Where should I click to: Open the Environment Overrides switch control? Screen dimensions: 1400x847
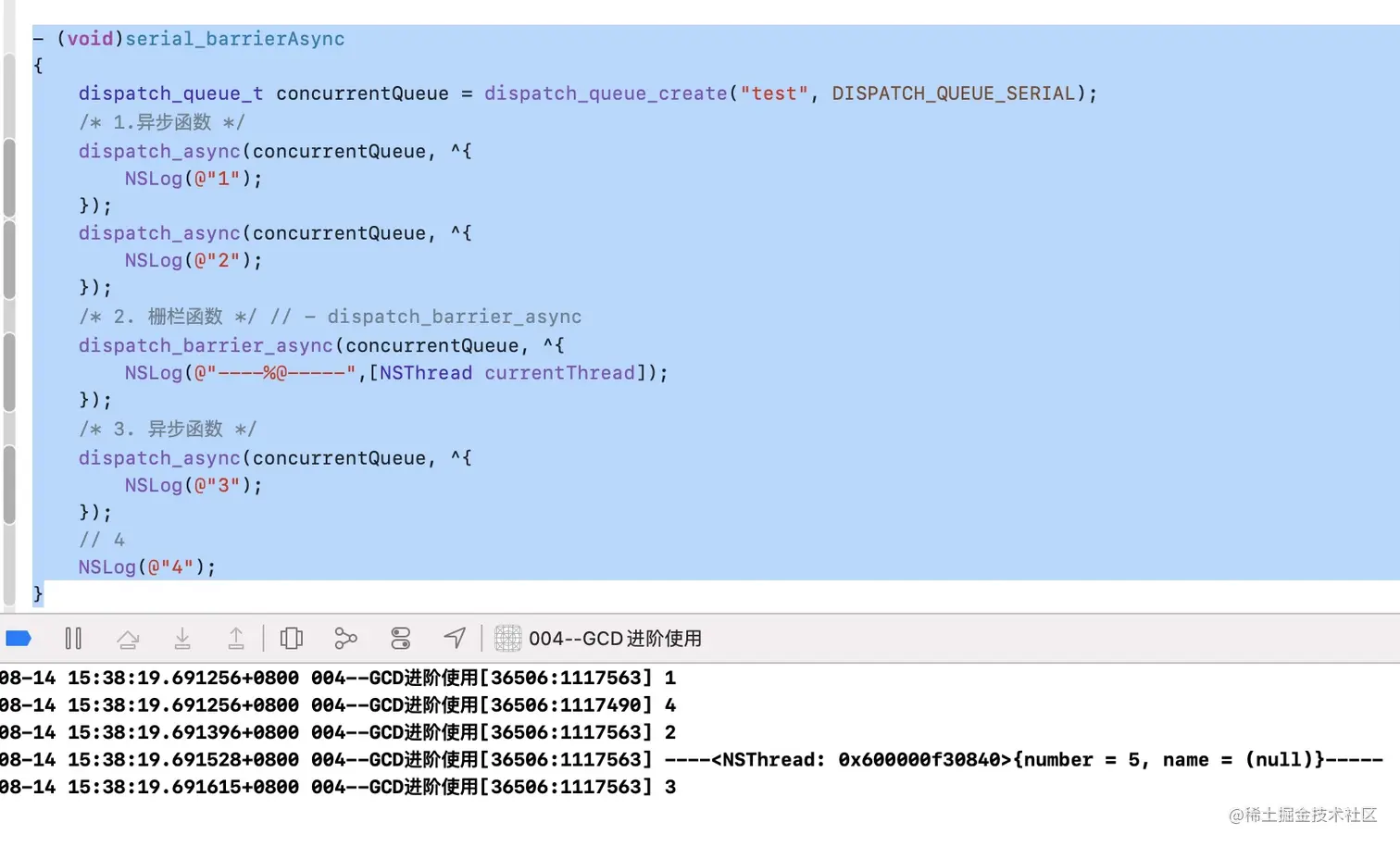click(400, 638)
